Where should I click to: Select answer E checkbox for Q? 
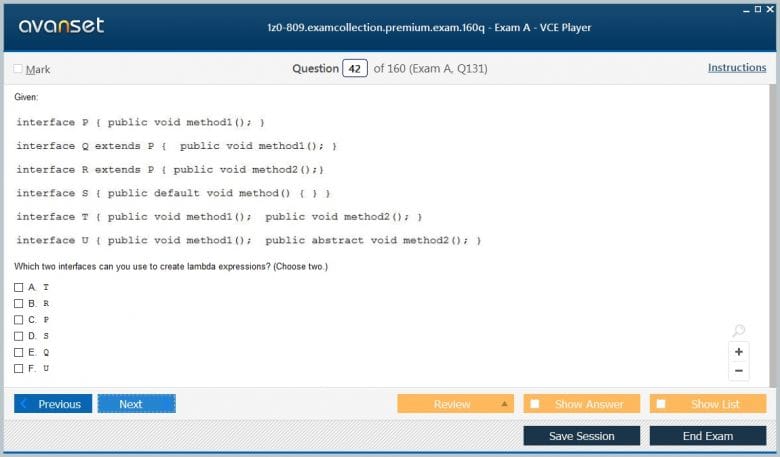[x=18, y=353]
